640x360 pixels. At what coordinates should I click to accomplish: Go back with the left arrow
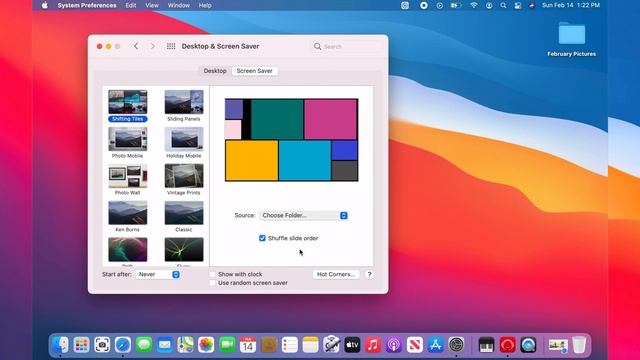coord(136,46)
